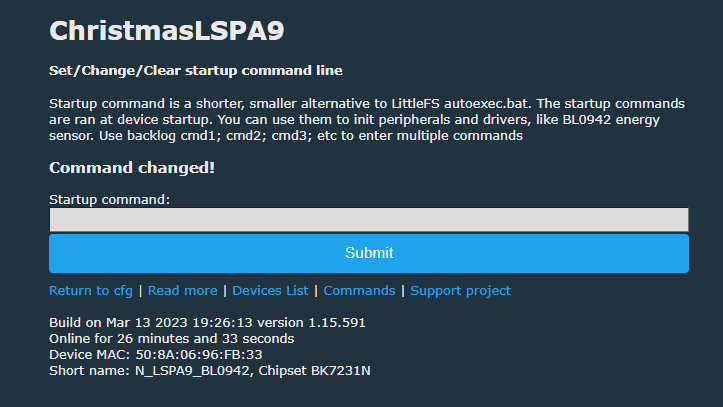723x407 pixels.
Task: Click the BL0942 energy mention in the description
Action: [611, 119]
